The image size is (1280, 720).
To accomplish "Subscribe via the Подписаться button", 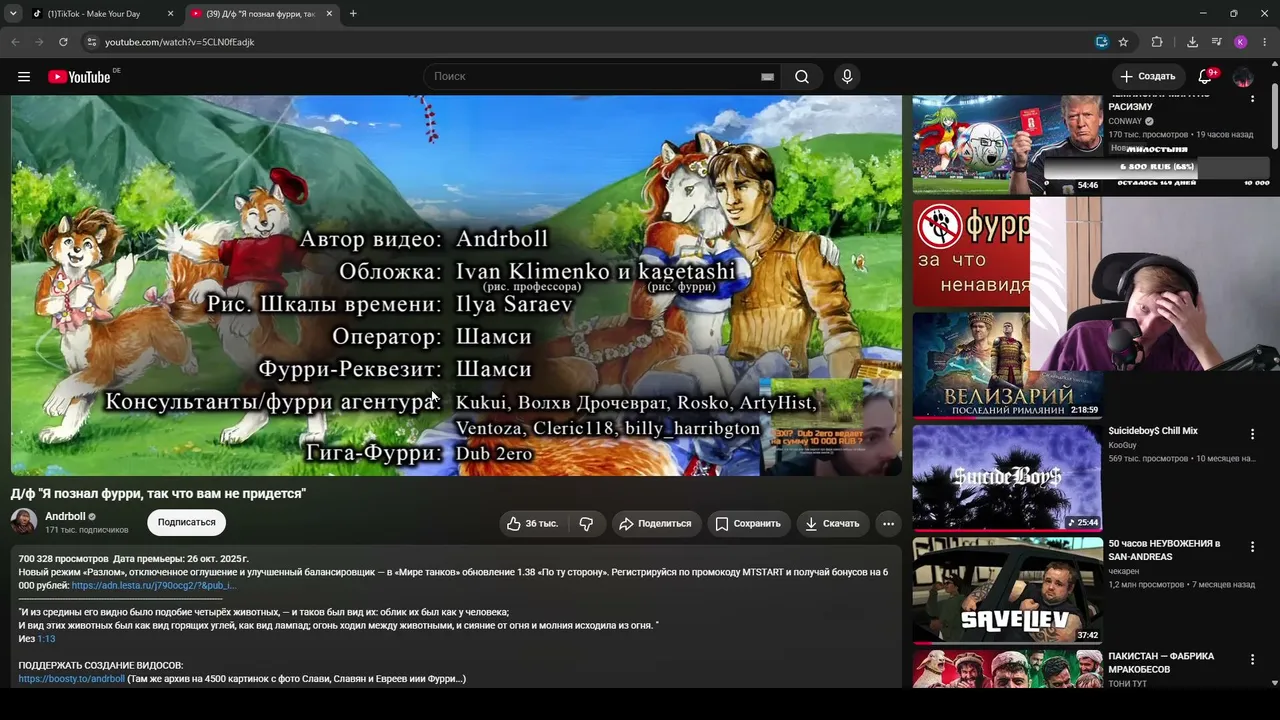I will (187, 522).
